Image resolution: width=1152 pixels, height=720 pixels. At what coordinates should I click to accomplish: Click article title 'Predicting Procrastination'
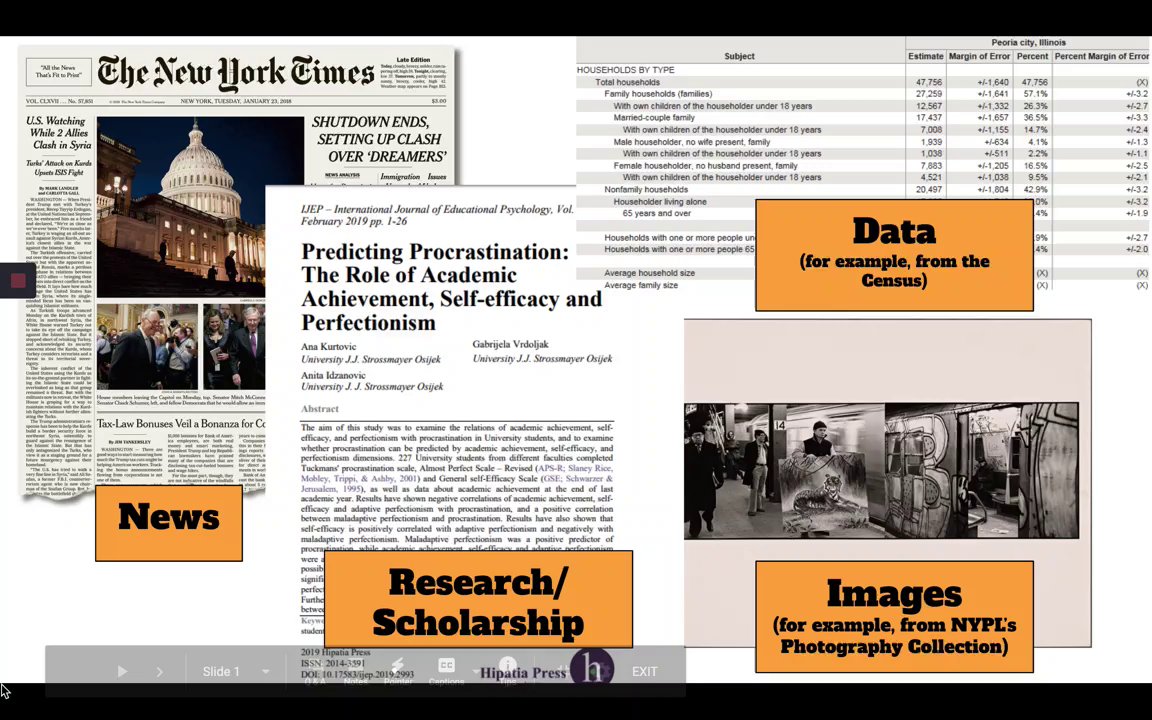coord(451,287)
